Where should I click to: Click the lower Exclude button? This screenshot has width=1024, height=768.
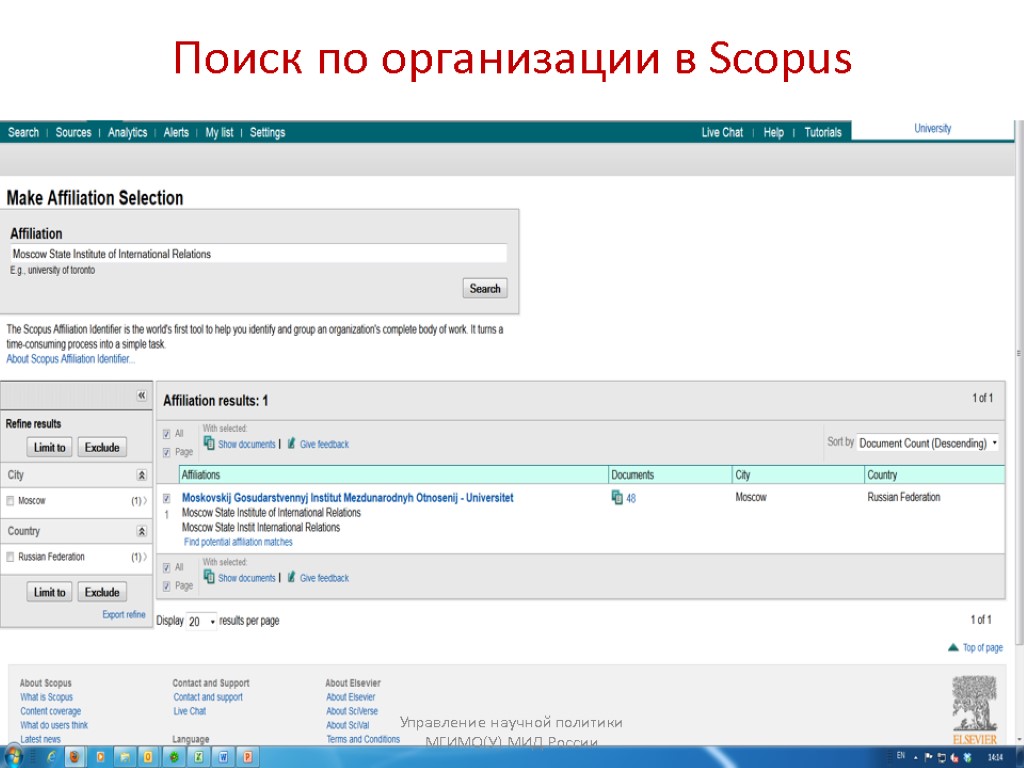point(102,592)
